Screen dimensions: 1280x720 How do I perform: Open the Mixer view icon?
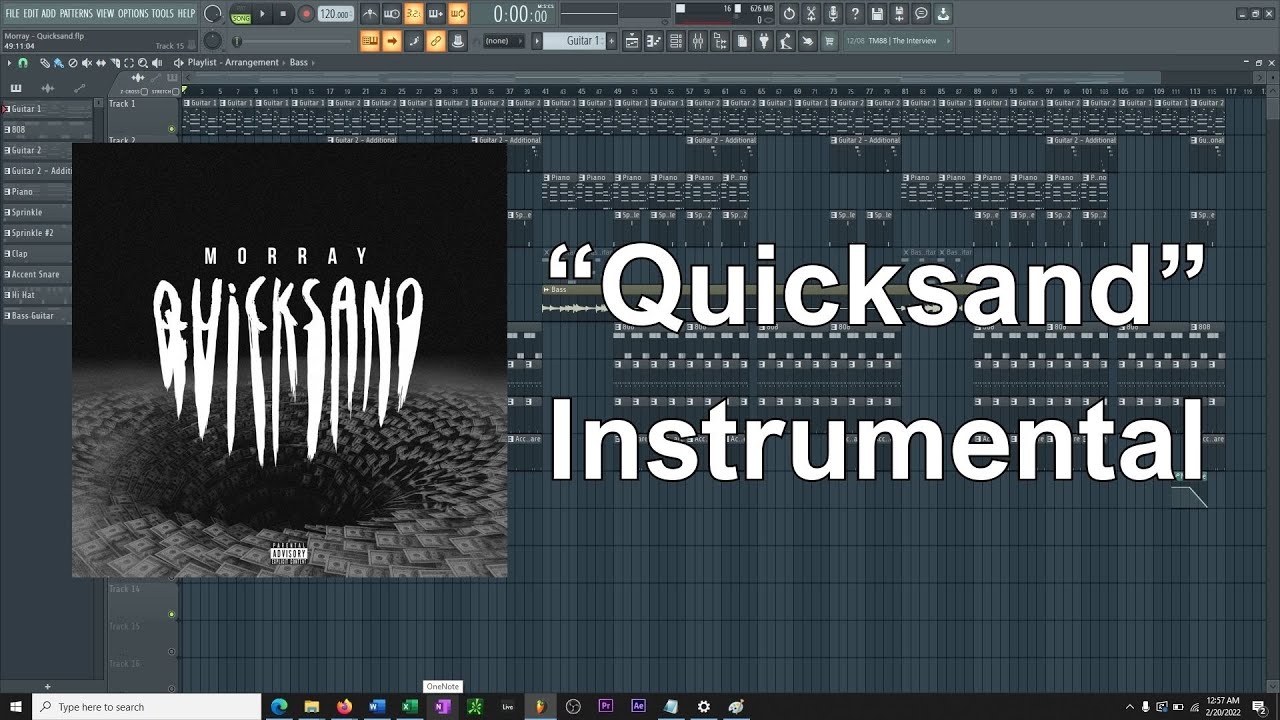(698, 41)
